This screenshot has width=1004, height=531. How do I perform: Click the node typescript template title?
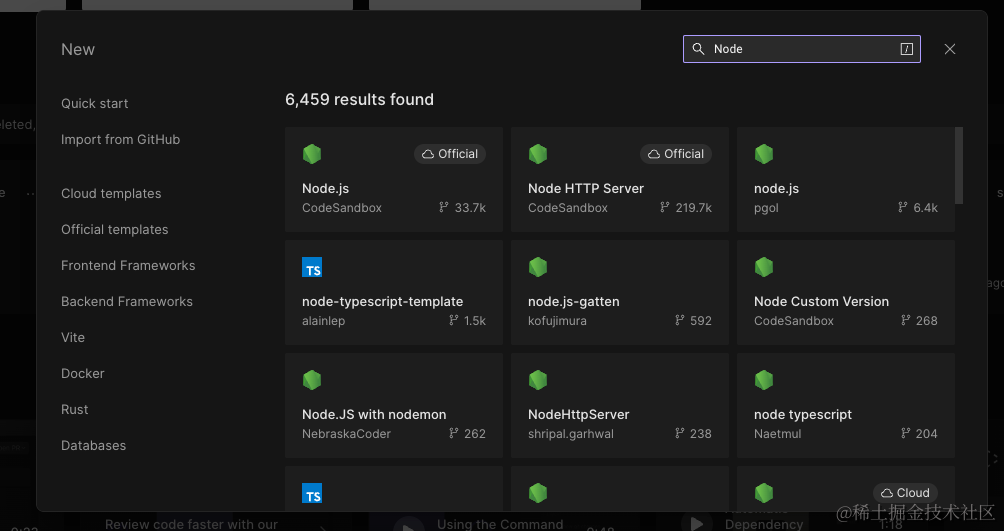pos(803,414)
